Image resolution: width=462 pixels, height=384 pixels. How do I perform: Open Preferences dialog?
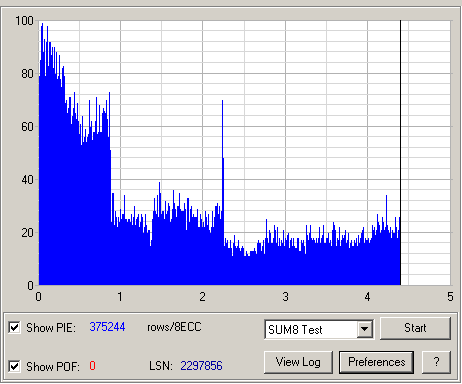[376, 362]
